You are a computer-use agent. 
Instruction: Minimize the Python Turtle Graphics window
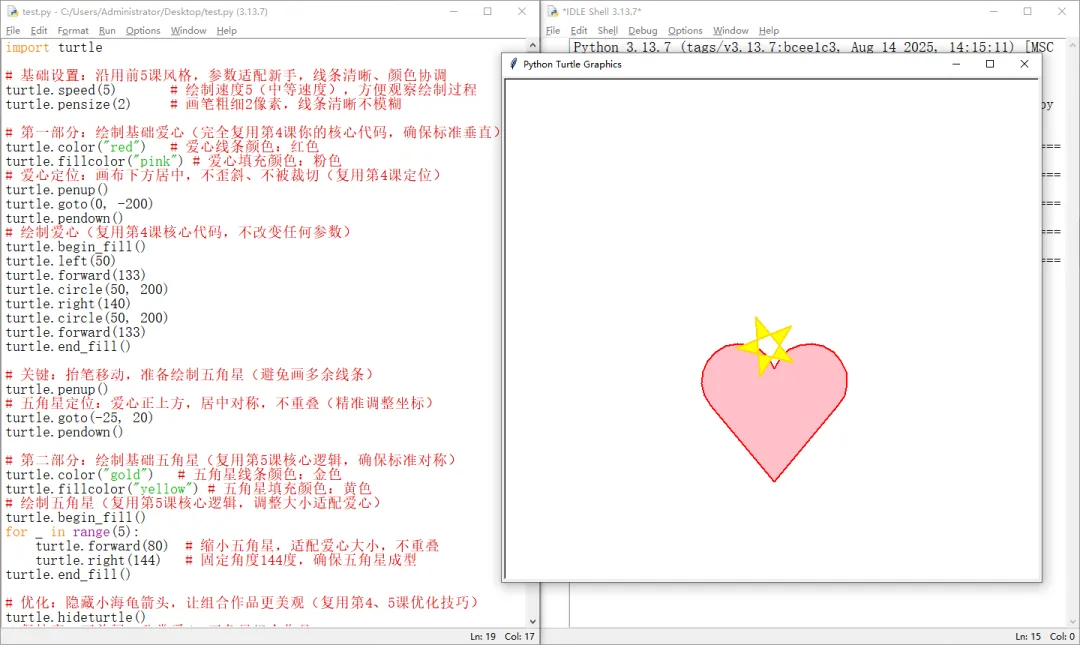coord(956,64)
